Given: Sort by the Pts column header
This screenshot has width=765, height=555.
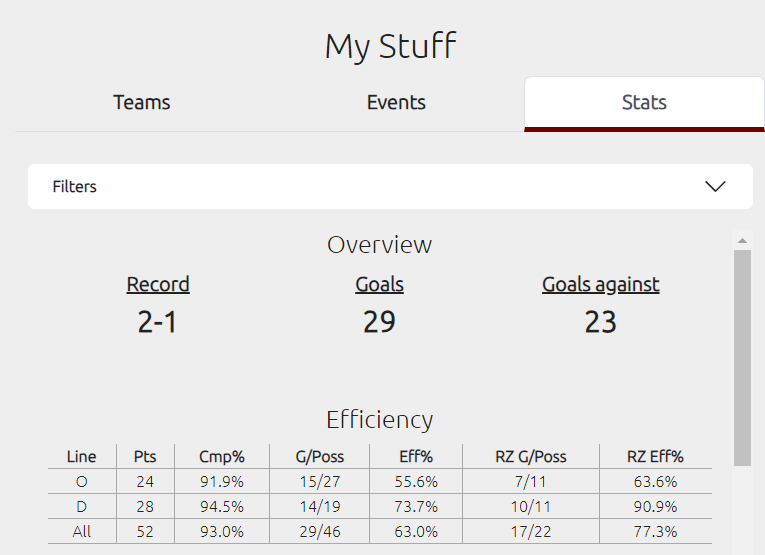Looking at the screenshot, I should [x=145, y=456].
